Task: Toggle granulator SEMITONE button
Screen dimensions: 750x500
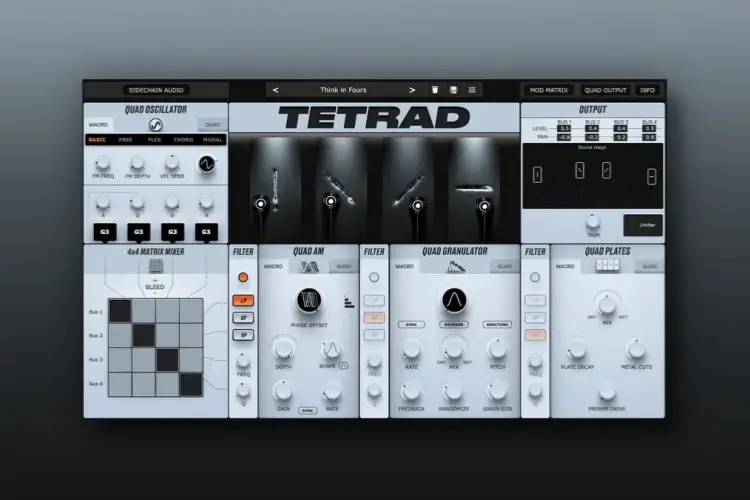Action: pos(497,324)
